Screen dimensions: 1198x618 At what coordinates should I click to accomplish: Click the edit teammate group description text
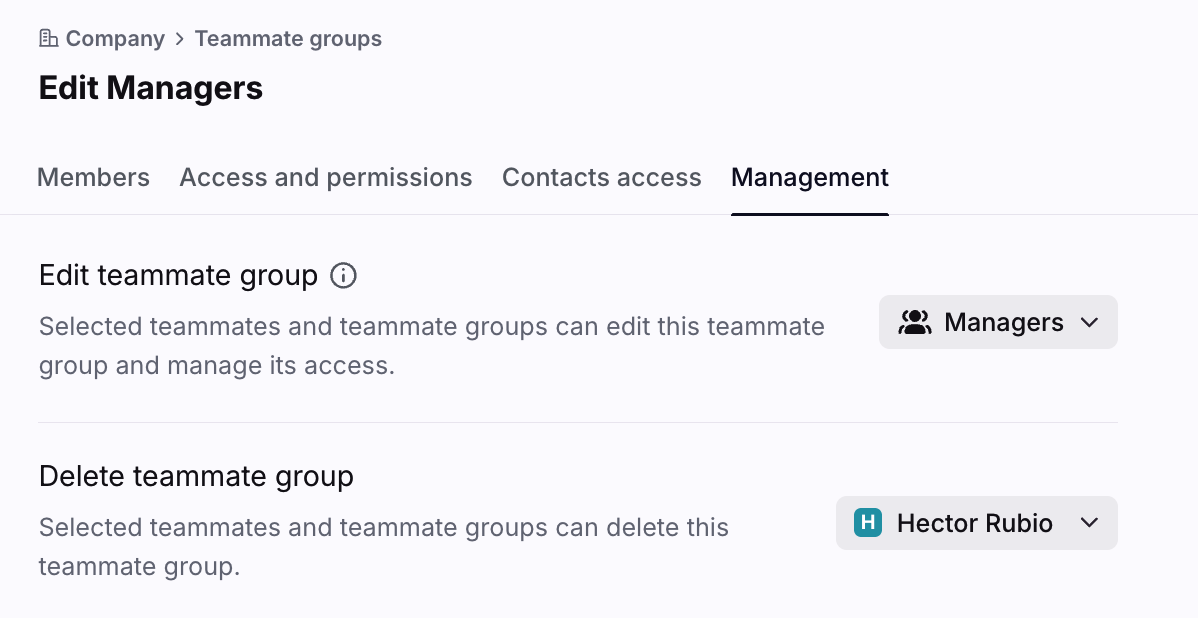tap(431, 346)
